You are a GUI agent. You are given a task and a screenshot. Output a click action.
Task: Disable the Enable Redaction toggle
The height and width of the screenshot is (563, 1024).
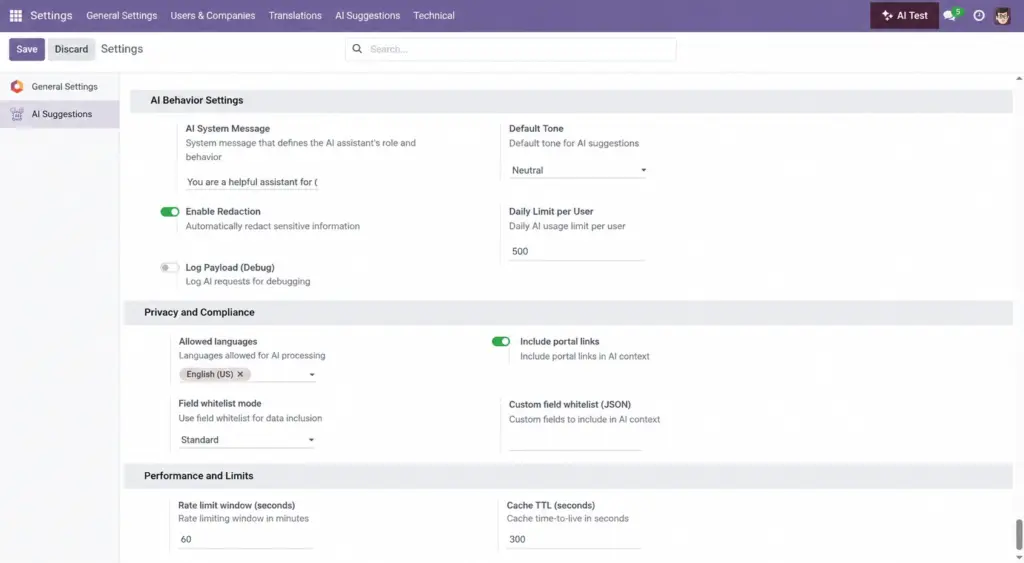coord(170,212)
